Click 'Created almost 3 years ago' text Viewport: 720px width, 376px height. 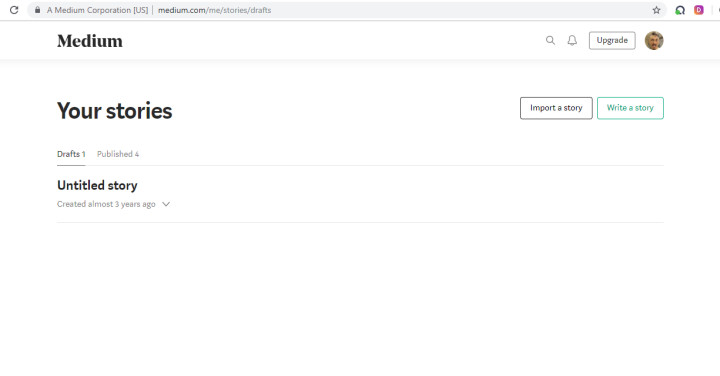(x=106, y=204)
